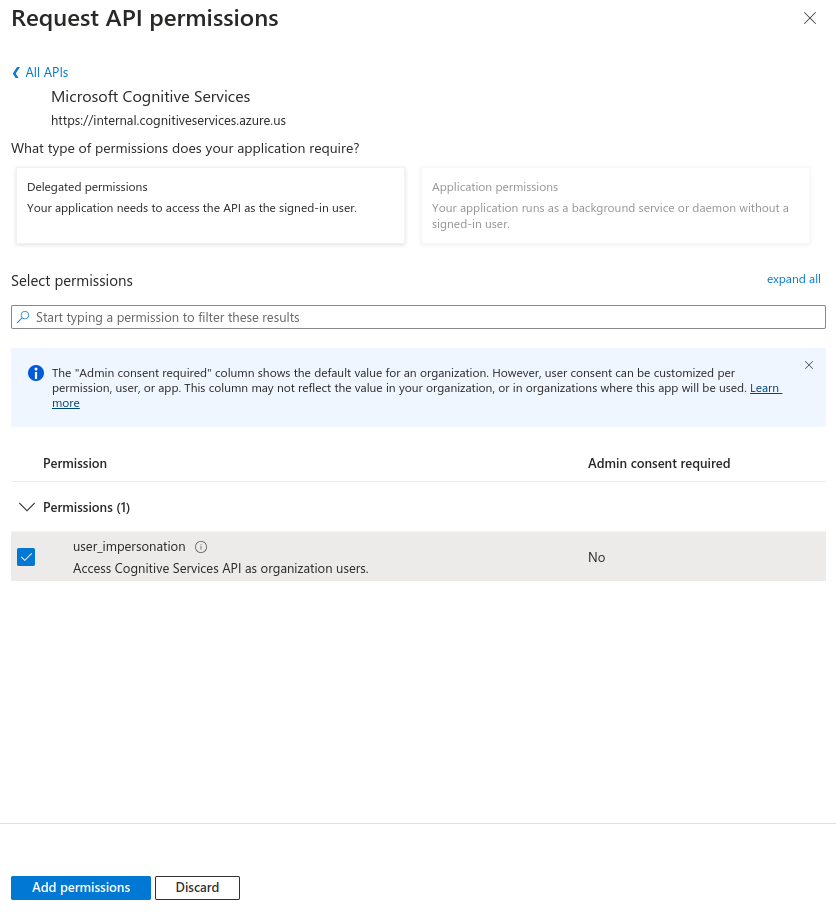Click the expand all link
The width and height of the screenshot is (836, 913).
click(x=793, y=279)
